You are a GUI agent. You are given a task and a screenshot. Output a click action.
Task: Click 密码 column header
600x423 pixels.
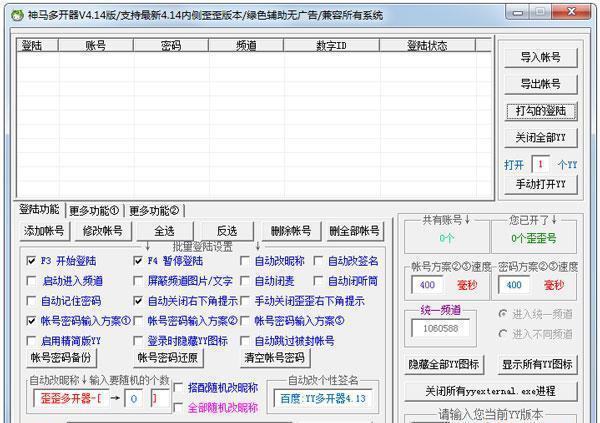(171, 46)
